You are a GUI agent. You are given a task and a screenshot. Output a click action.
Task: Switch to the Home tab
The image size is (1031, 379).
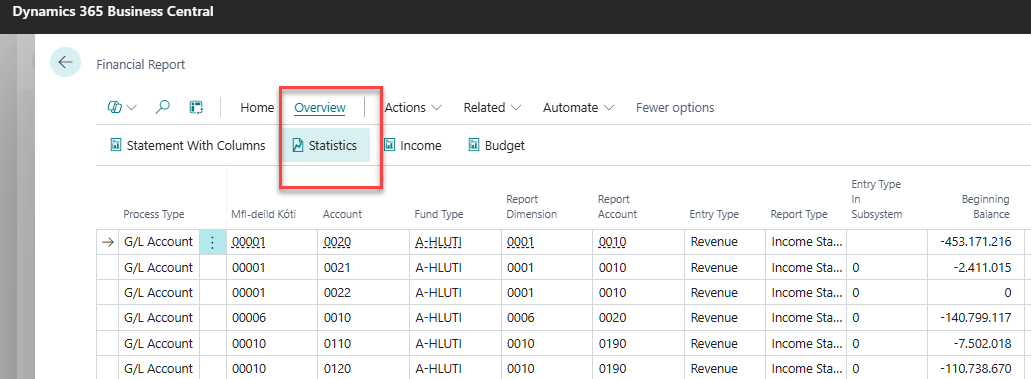tap(257, 107)
